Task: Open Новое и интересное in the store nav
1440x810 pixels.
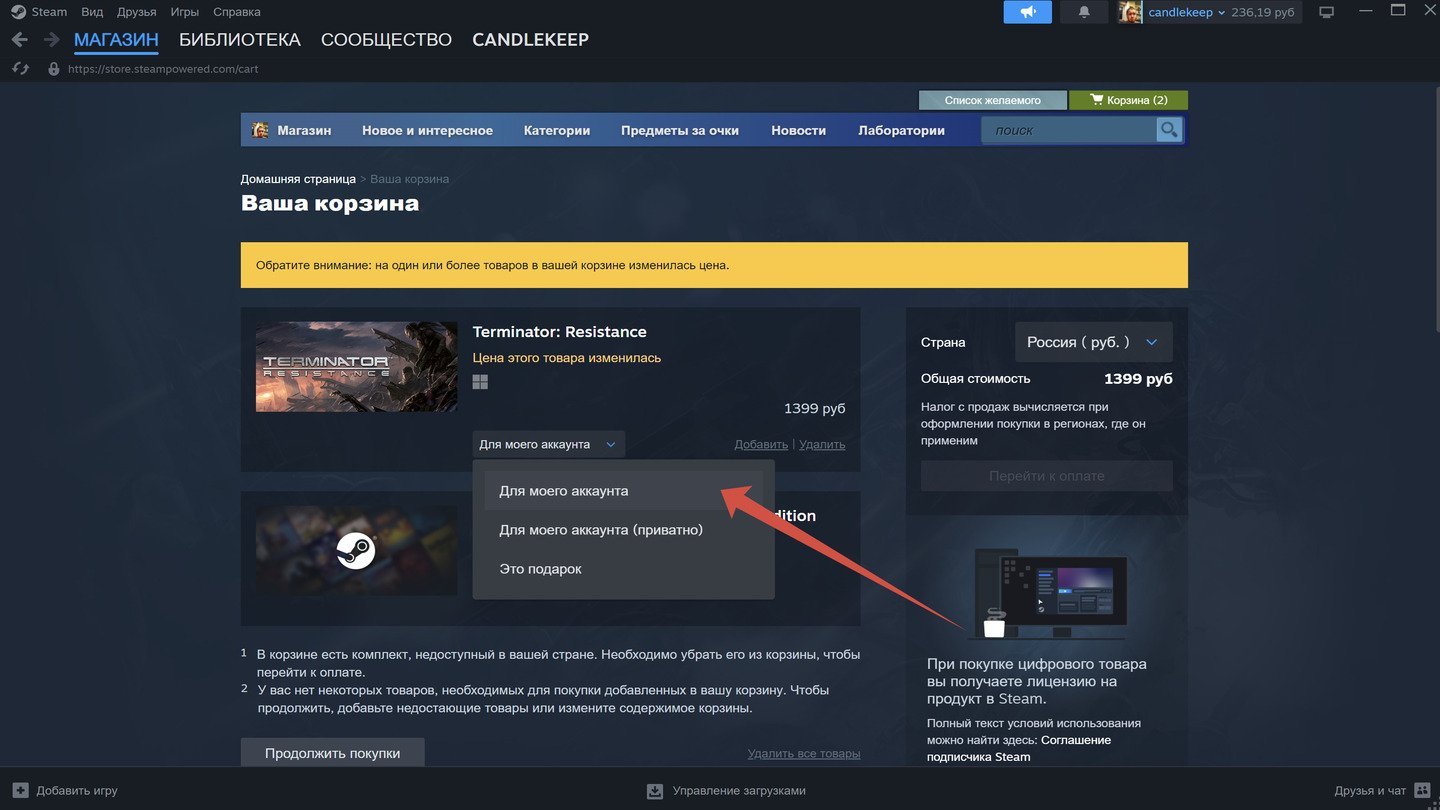Action: 427,130
